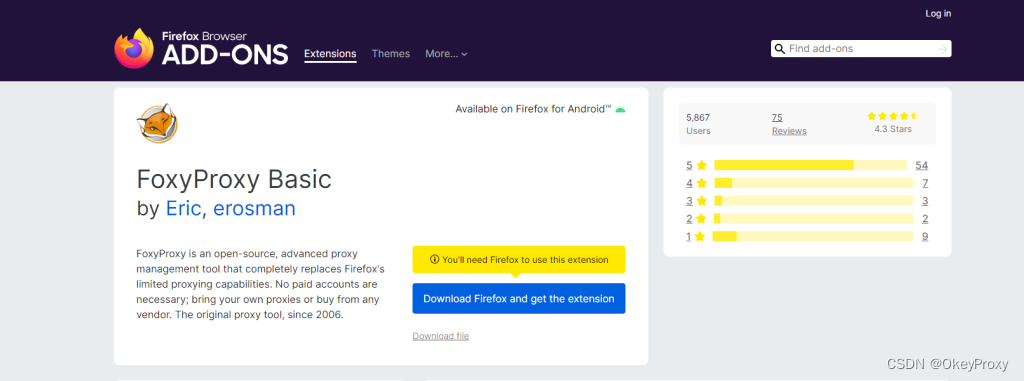
Task: Click the green Android robot icon
Action: tap(620, 109)
